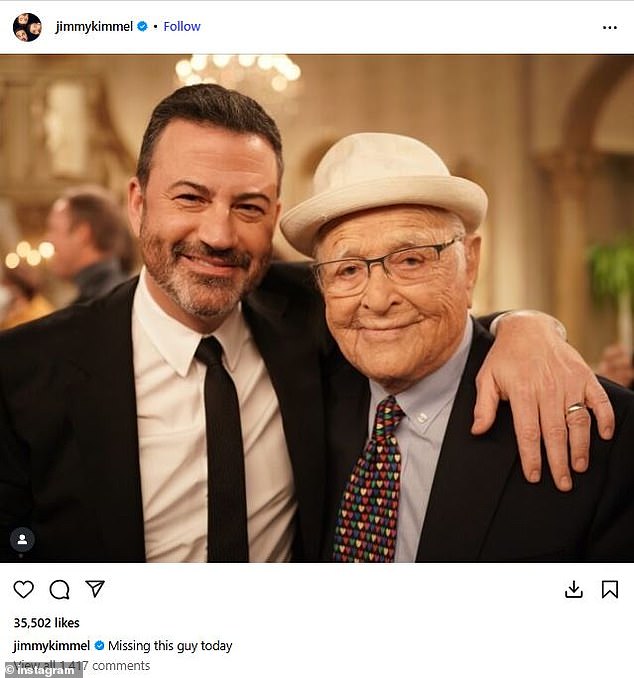
Task: Open the three-dot more options menu
Action: 609,27
